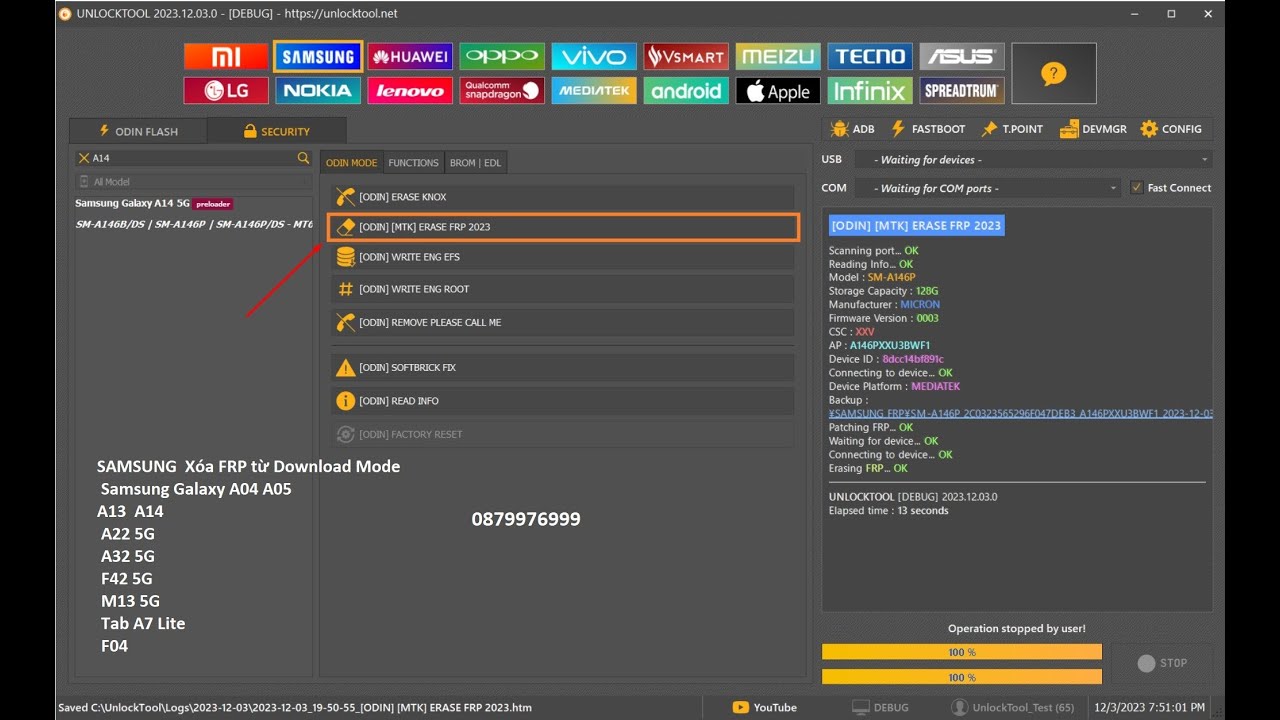Click the greyed [ODIN] FACTORY RESET button

pos(563,434)
